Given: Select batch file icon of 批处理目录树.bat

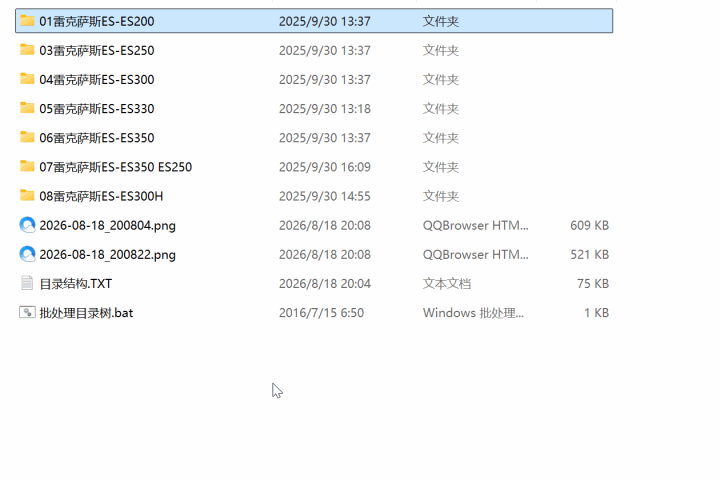Looking at the screenshot, I should (27, 313).
